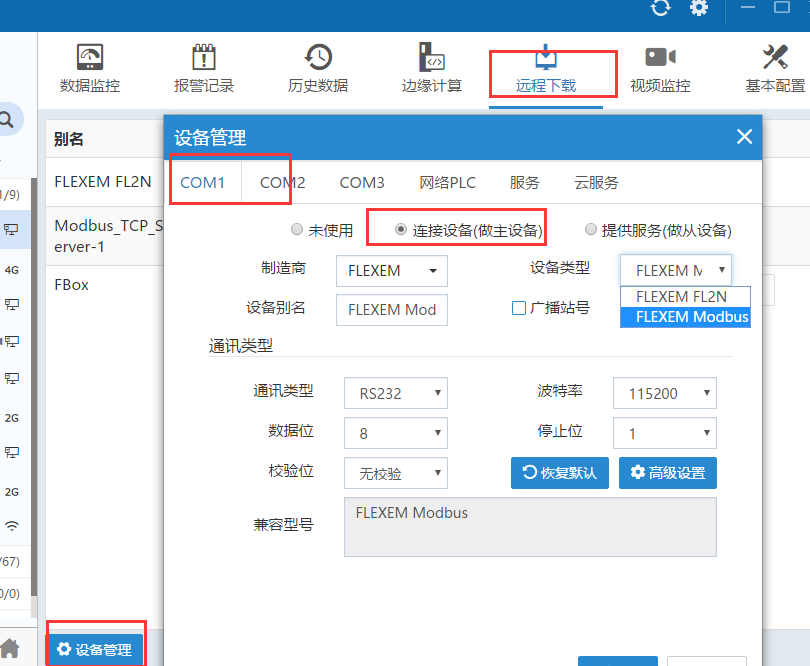Select the 提供服务(做从设备) radio option
This screenshot has width=810, height=666.
590,229
